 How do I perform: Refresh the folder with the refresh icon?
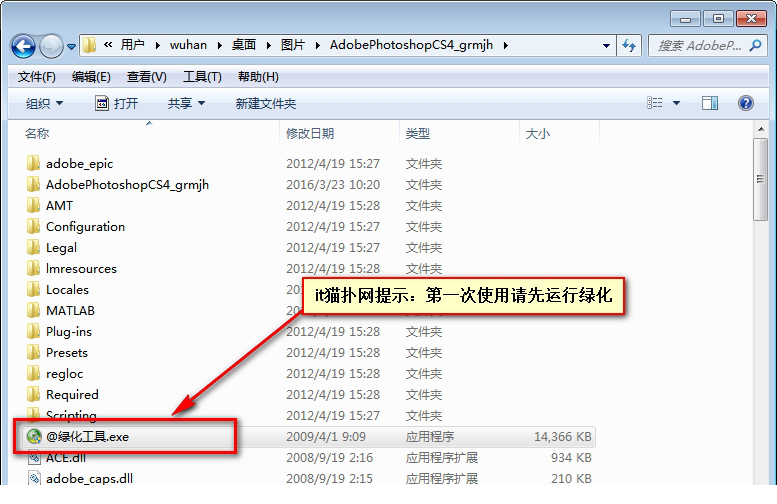[629, 46]
